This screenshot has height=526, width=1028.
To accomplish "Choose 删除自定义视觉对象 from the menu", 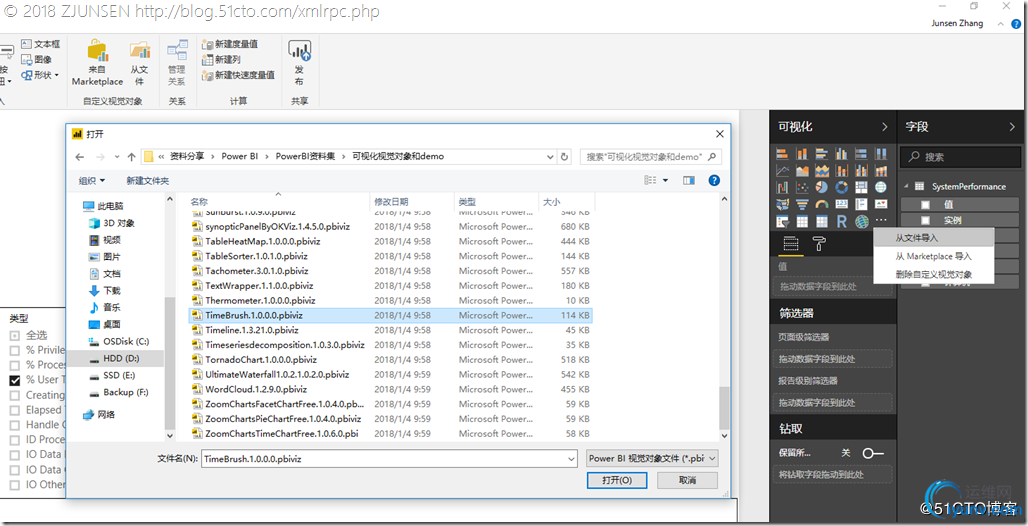I will (x=934, y=274).
